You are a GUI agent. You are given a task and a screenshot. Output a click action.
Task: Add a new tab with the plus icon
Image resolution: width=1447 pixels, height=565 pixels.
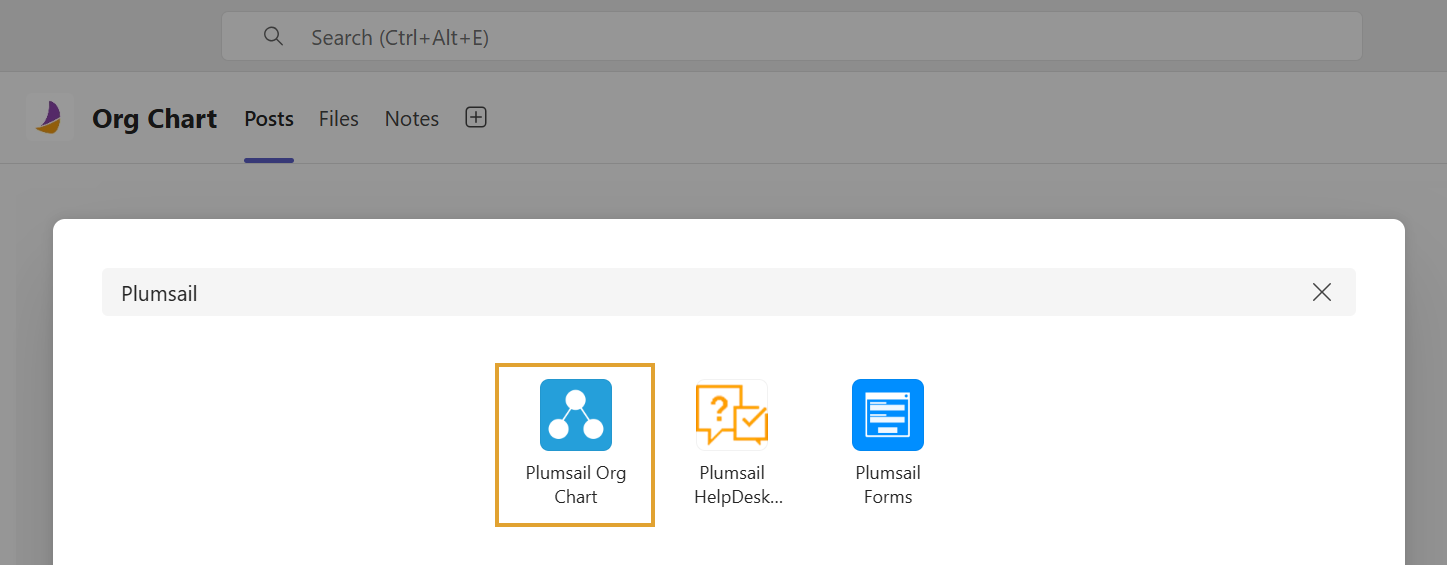click(476, 118)
